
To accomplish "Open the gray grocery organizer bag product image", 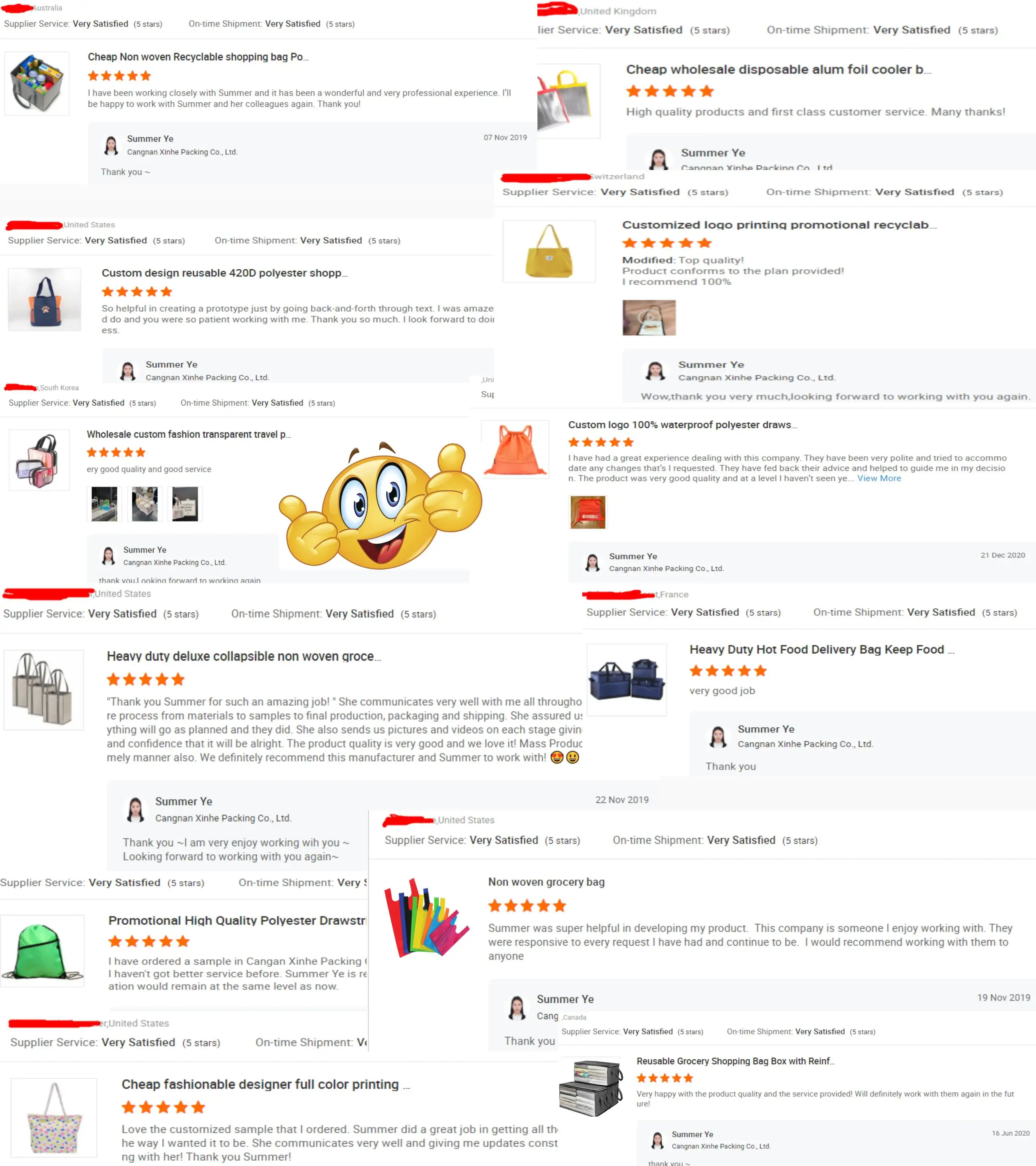I will pos(37,84).
